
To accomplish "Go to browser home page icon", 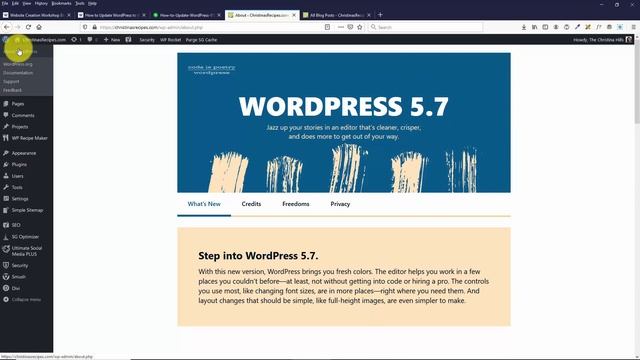I will [39, 27].
